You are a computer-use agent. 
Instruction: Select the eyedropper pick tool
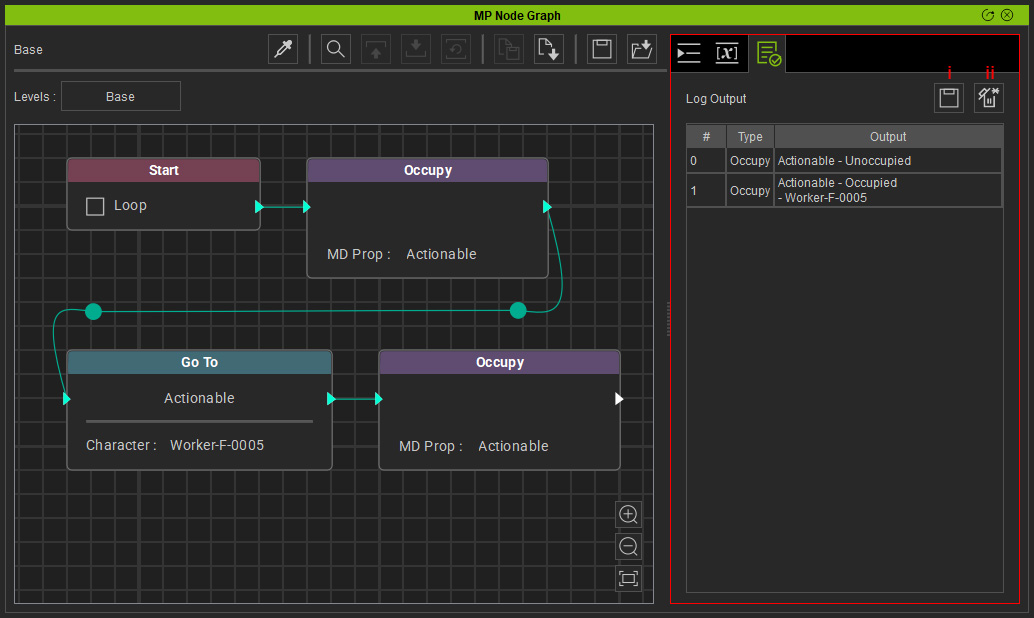[283, 49]
